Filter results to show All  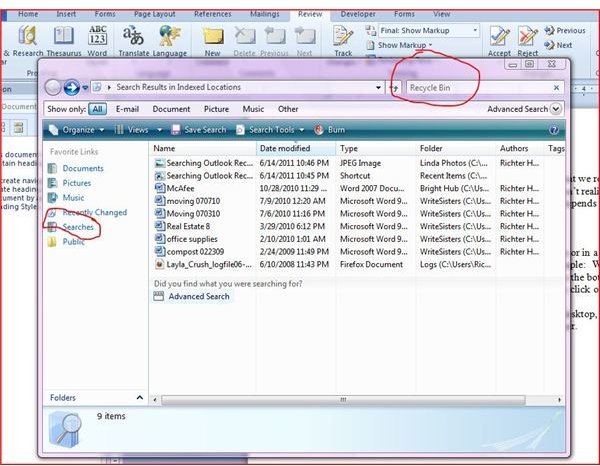click(97, 109)
